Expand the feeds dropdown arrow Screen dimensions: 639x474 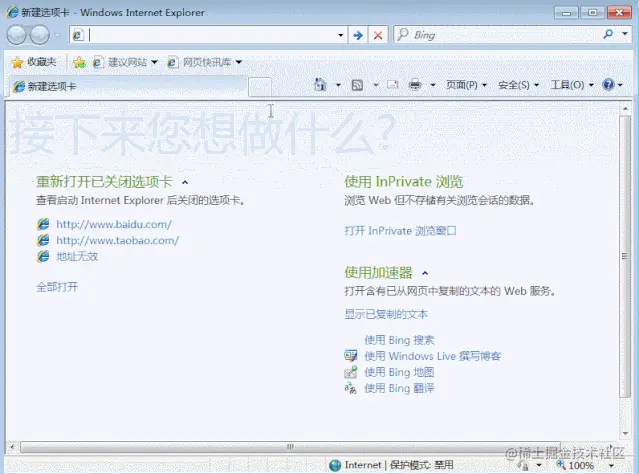coord(376,85)
